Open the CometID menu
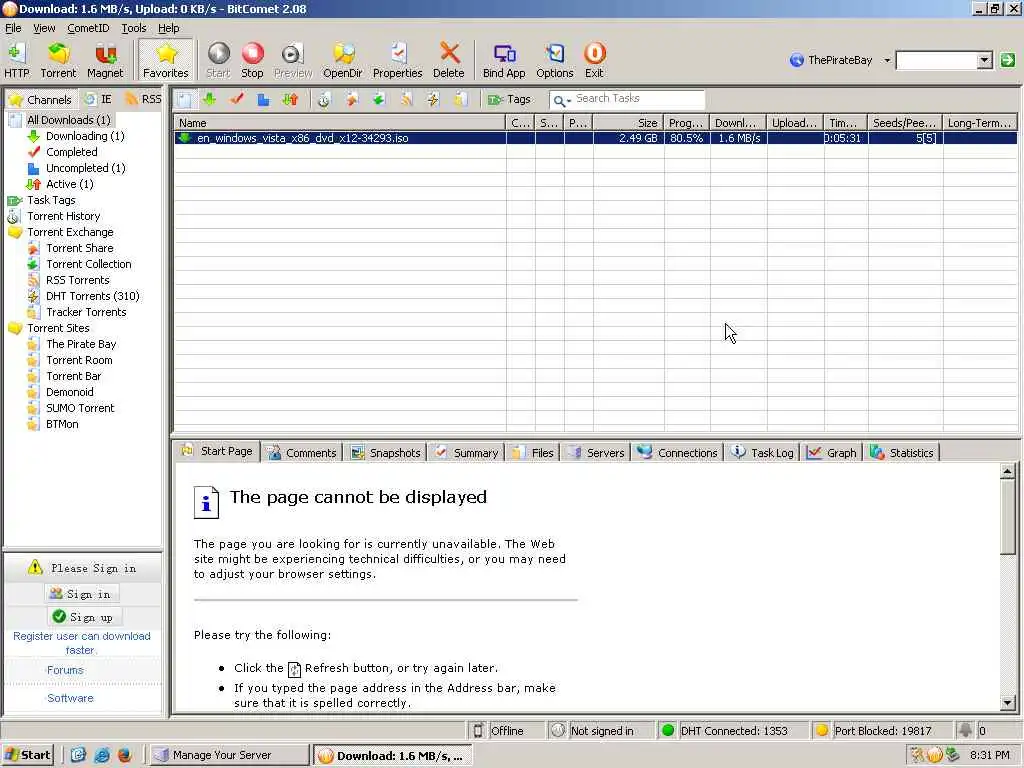 (x=88, y=28)
